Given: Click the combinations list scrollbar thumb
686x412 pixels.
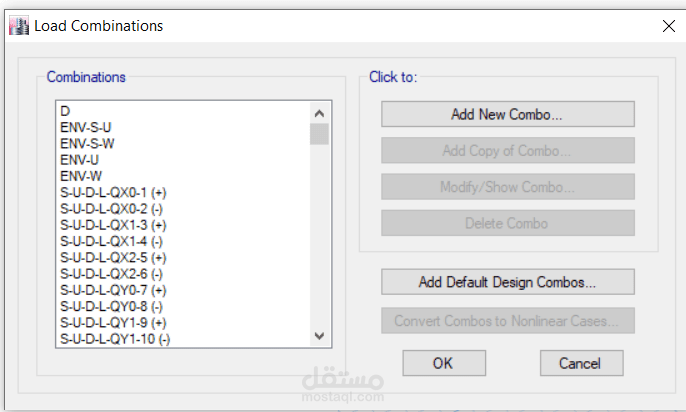Looking at the screenshot, I should pyautogui.click(x=319, y=134).
